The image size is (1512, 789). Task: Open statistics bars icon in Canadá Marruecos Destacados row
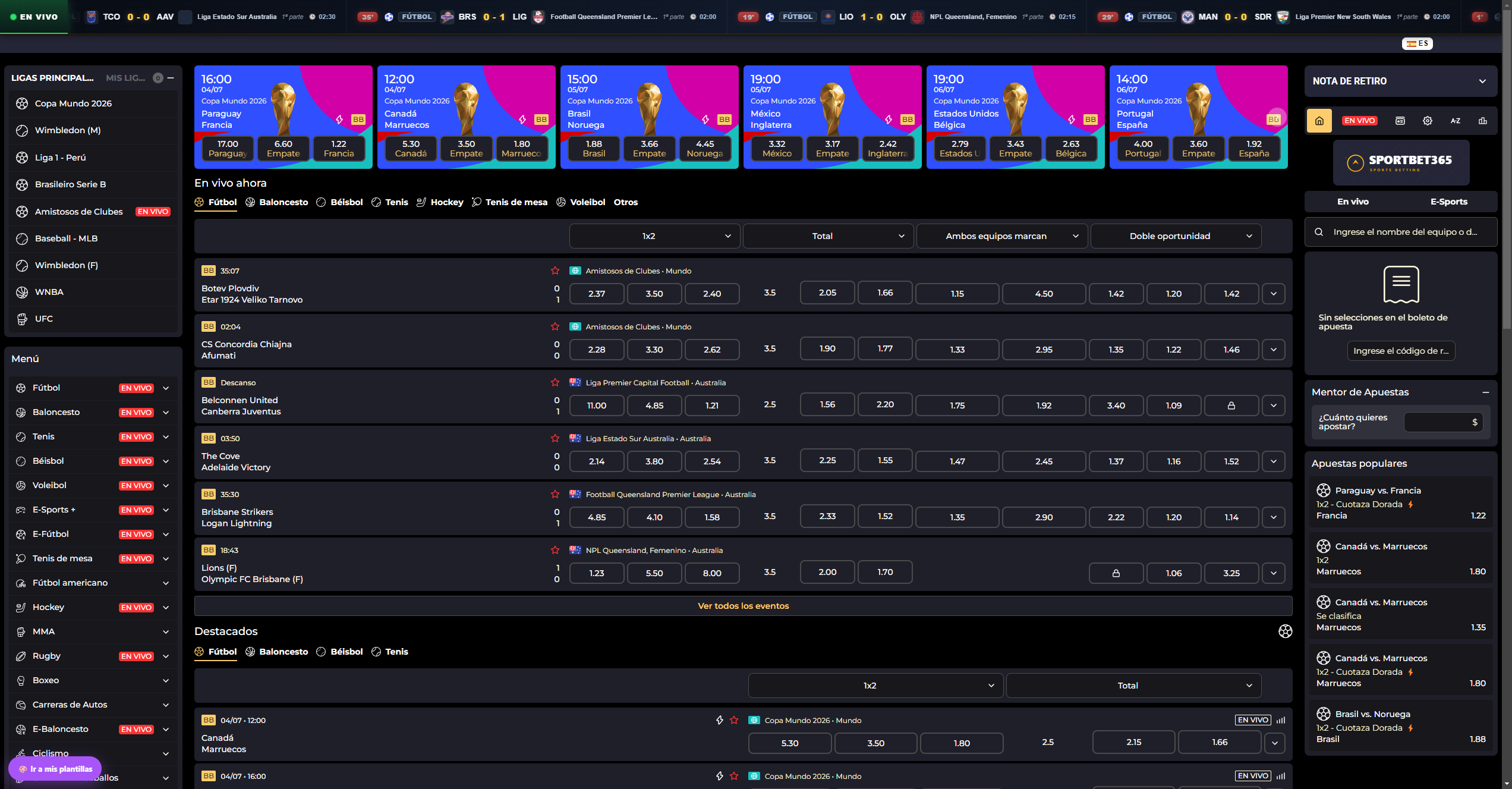tap(1281, 720)
